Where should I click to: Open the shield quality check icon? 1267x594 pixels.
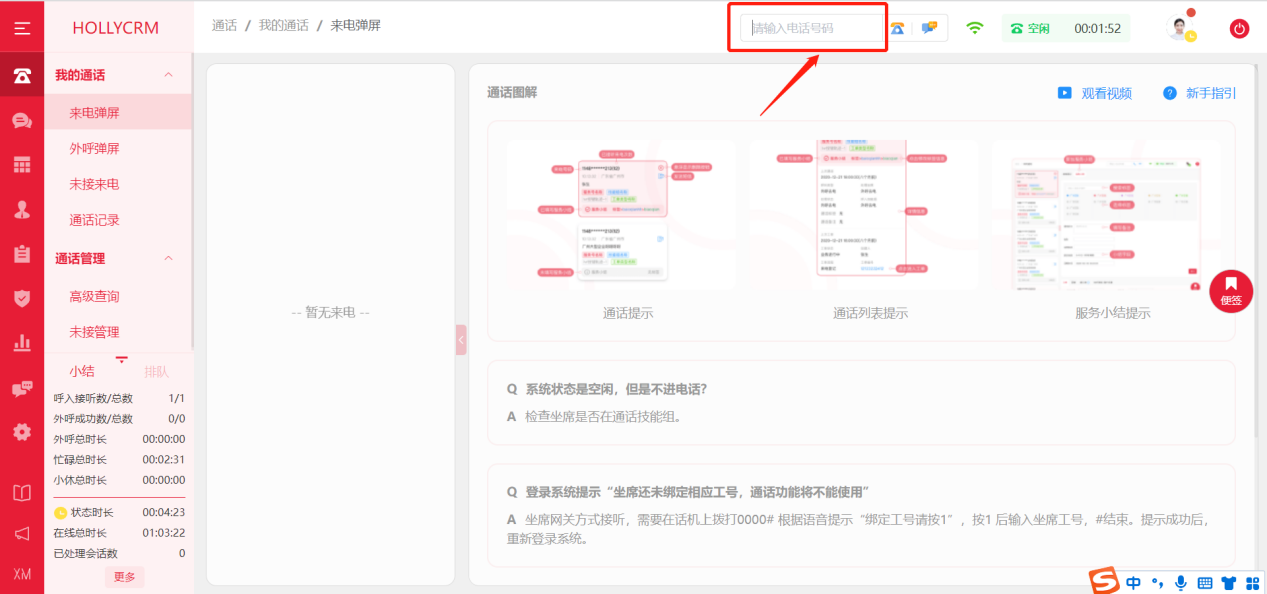click(x=22, y=298)
